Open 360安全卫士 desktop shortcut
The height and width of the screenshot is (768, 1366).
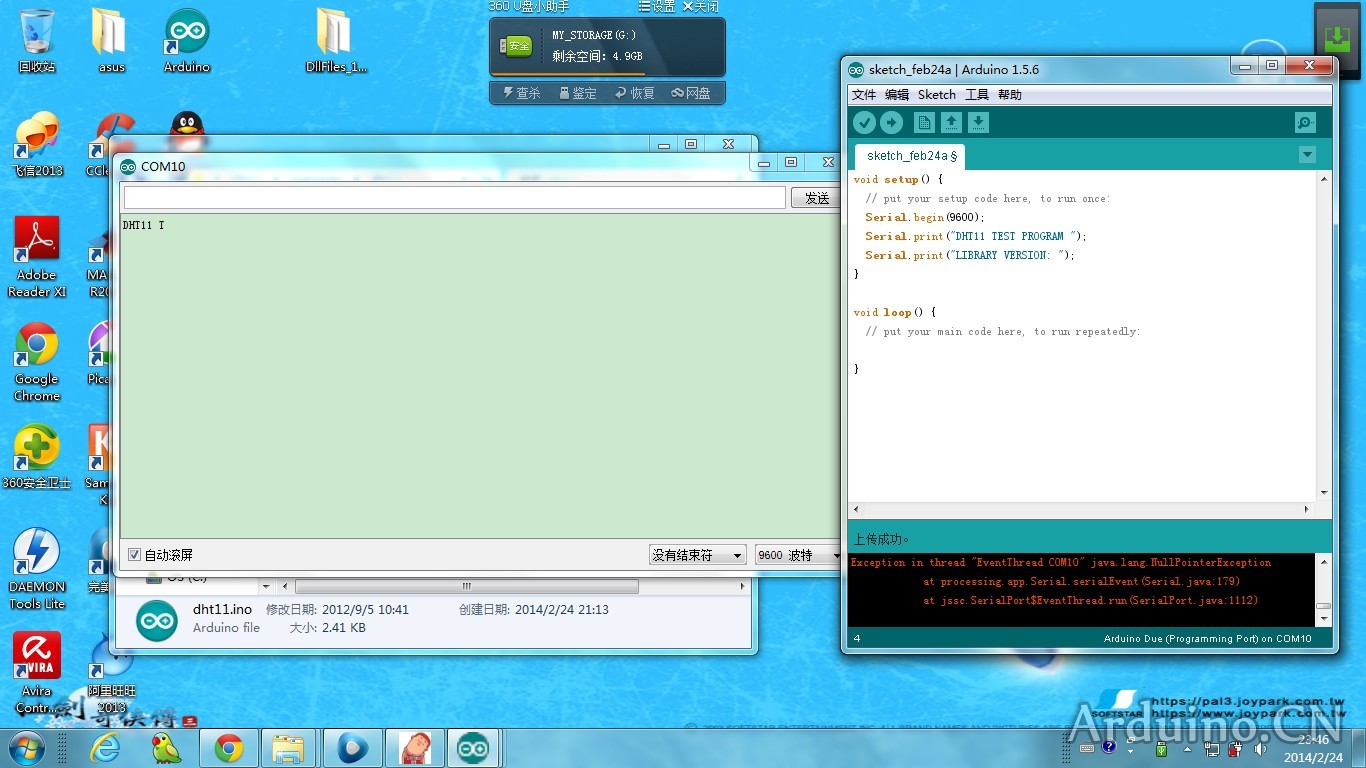pos(37,457)
